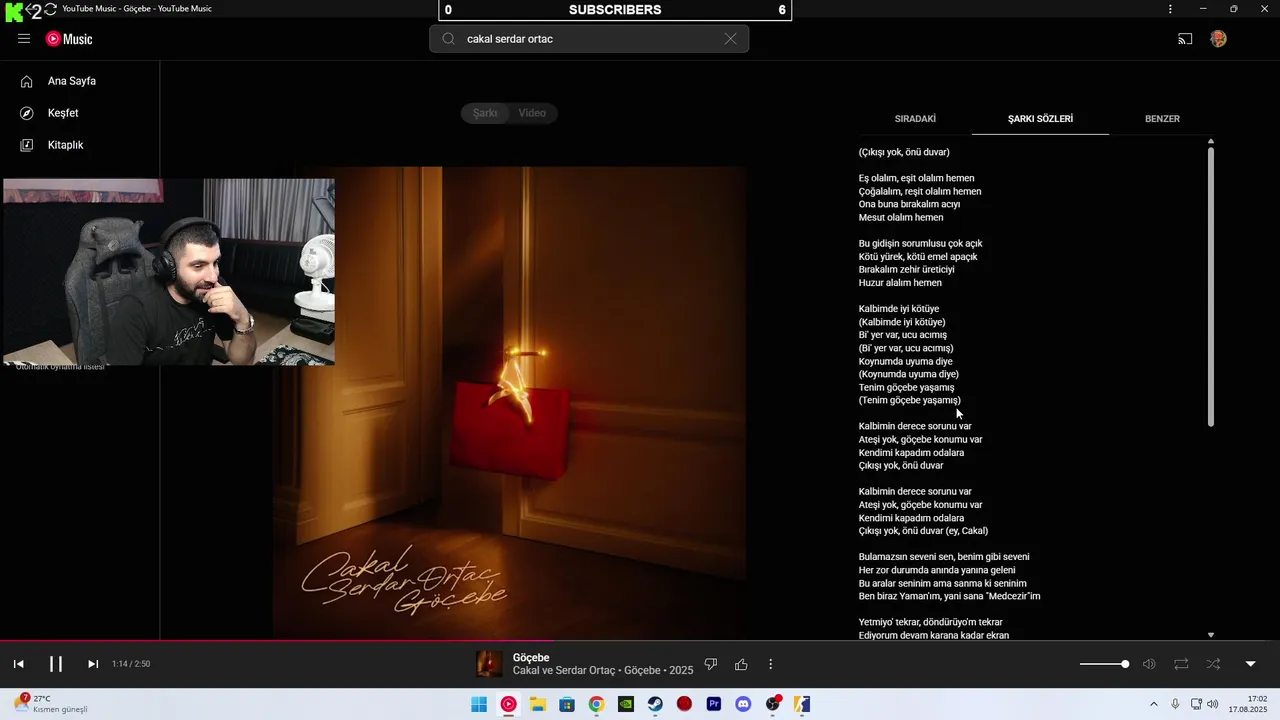Click the red circle taskbar app icon
1280x720 pixels.
[684, 704]
